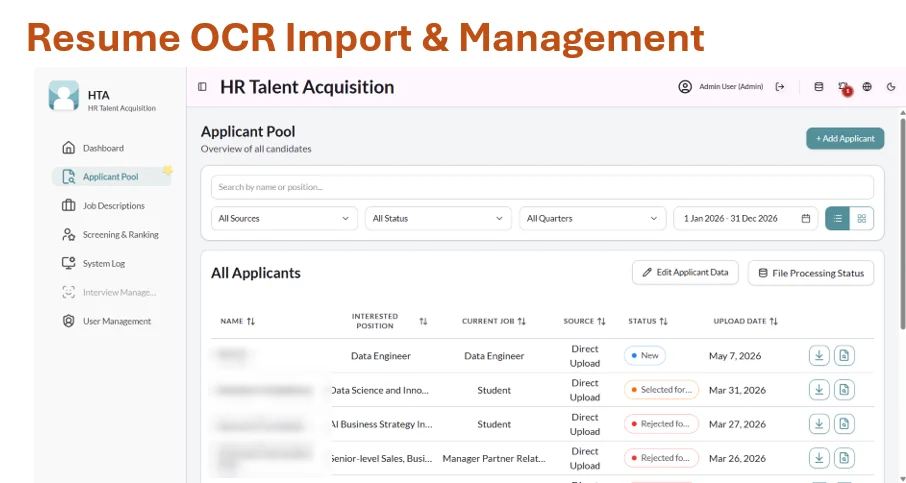Screen dimensions: 906x483
Task: Click the Edit Applicant Data button
Action: [x=685, y=273]
